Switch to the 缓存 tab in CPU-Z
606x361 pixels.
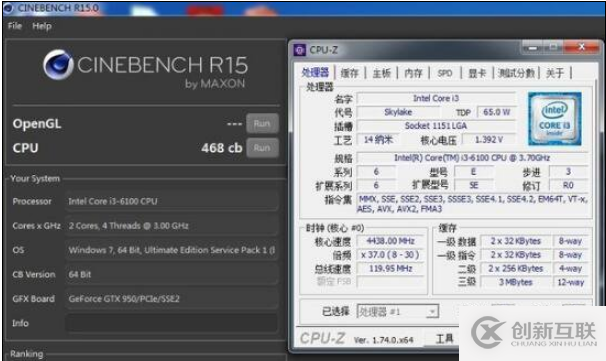[x=349, y=73]
